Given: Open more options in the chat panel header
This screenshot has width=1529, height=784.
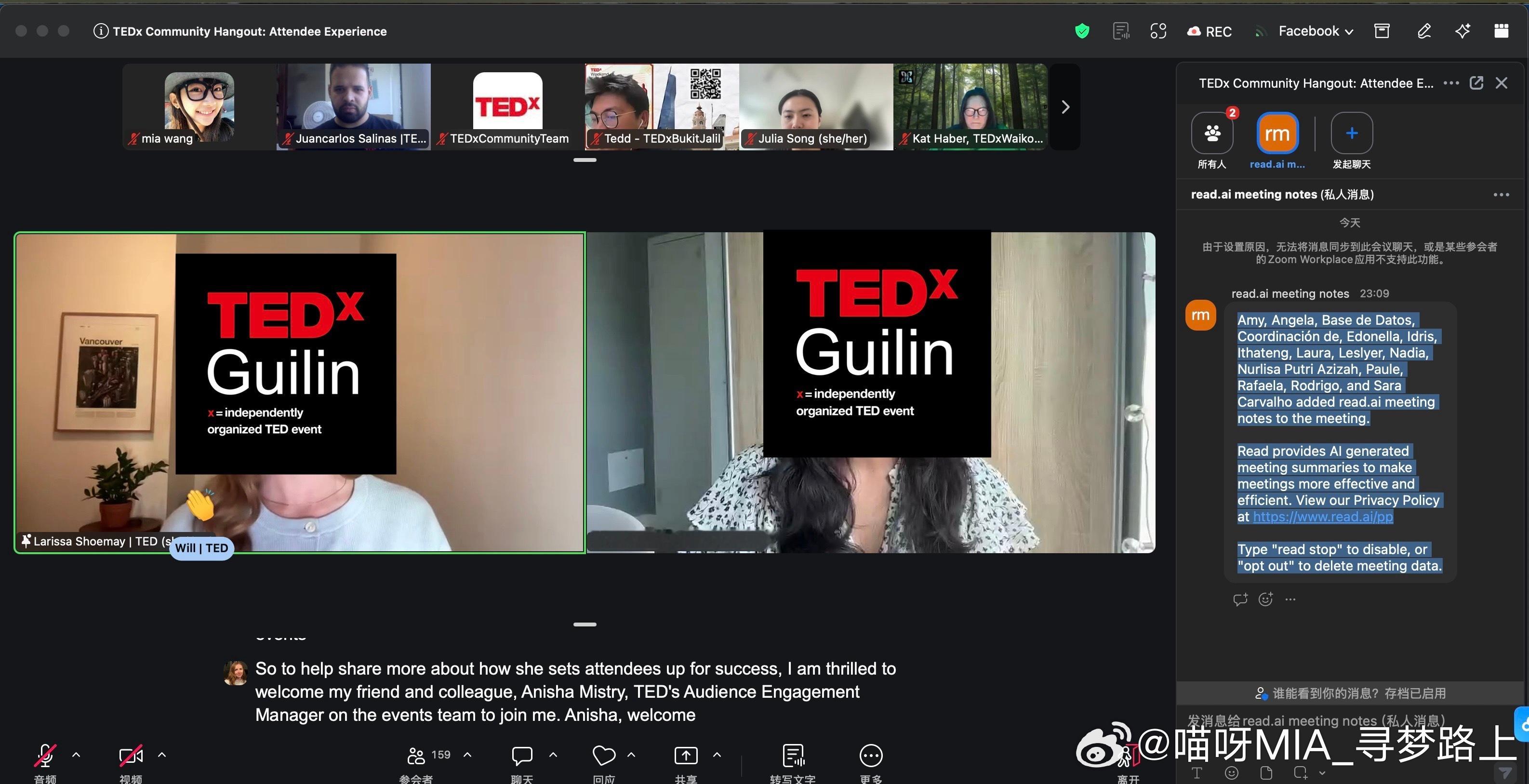Looking at the screenshot, I should click(x=1451, y=83).
